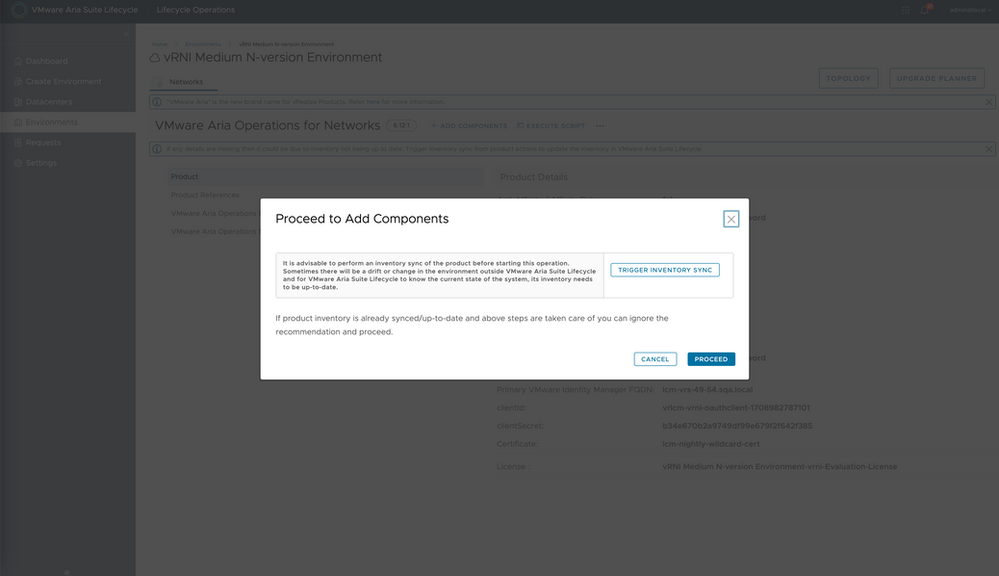Click the Datacenters sidebar icon
The height and width of the screenshot is (576, 999).
[x=18, y=102]
